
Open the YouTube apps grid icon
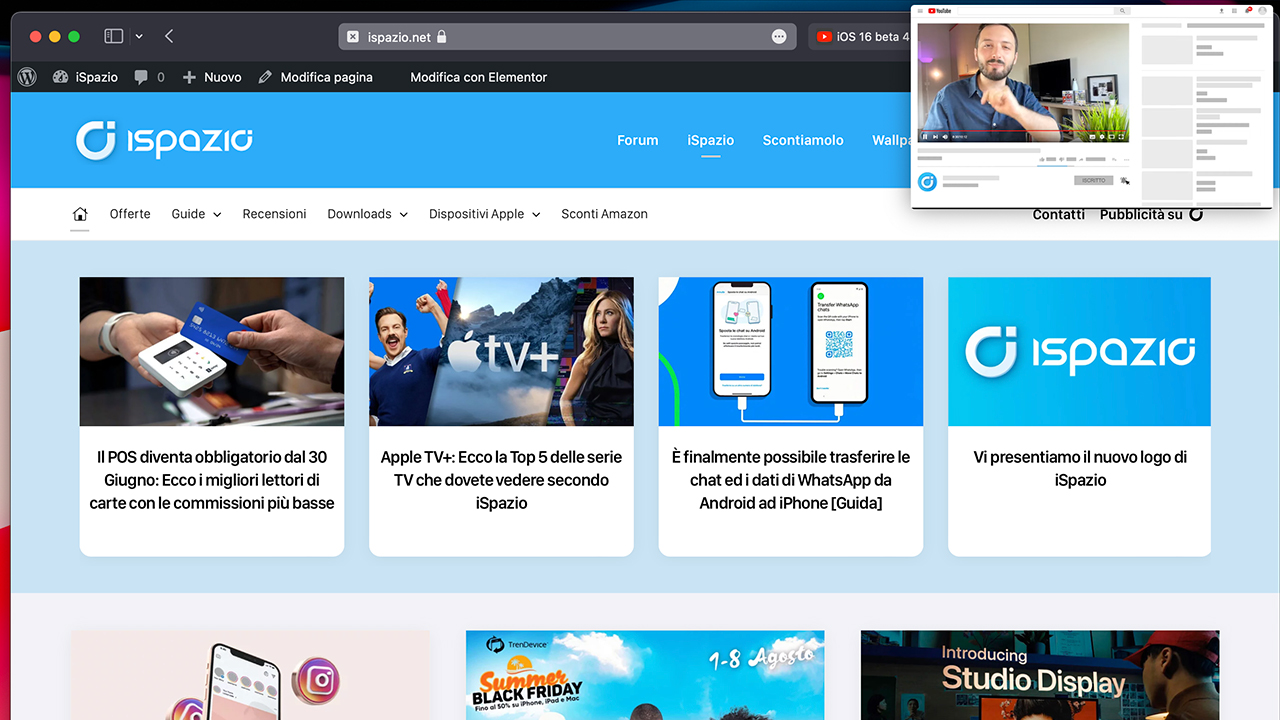[1235, 11]
